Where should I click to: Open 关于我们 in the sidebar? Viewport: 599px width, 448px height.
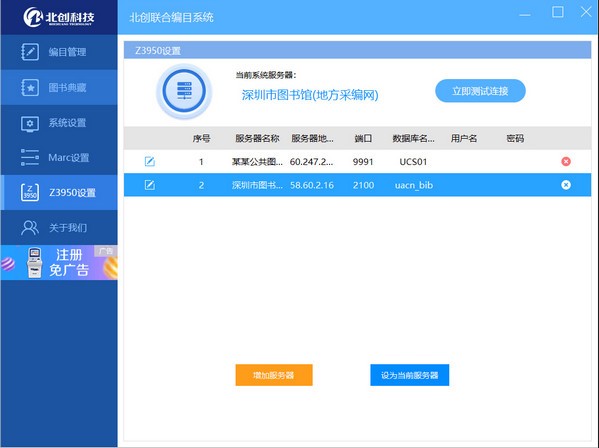point(59,228)
